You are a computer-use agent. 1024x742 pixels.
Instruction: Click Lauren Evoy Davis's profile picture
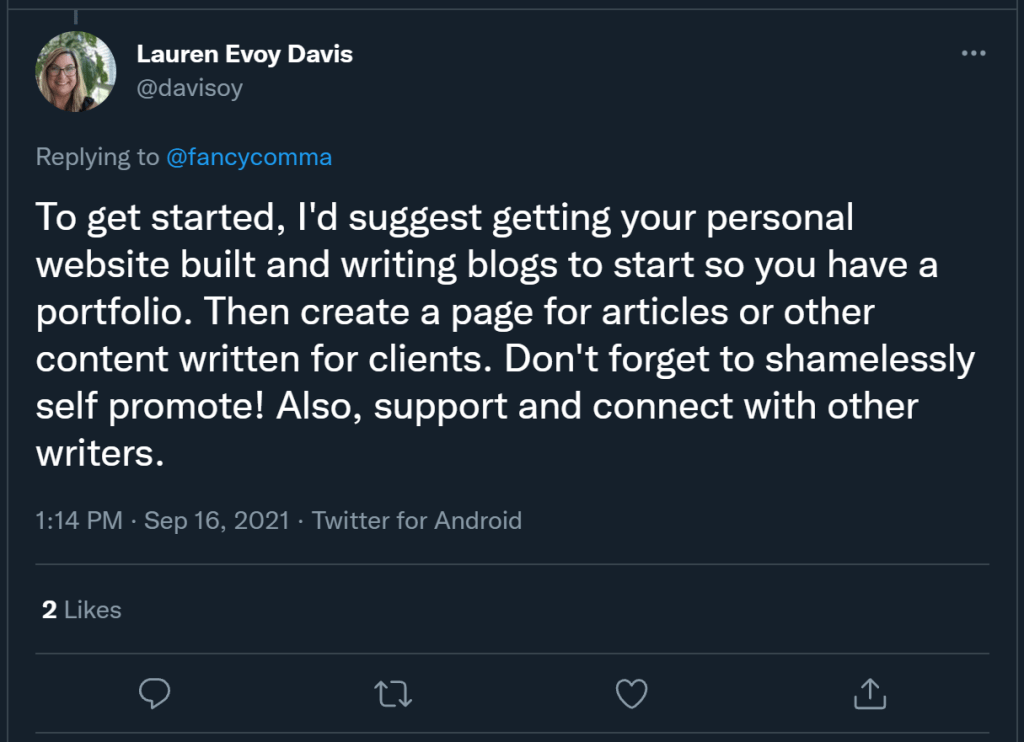click(x=75, y=71)
